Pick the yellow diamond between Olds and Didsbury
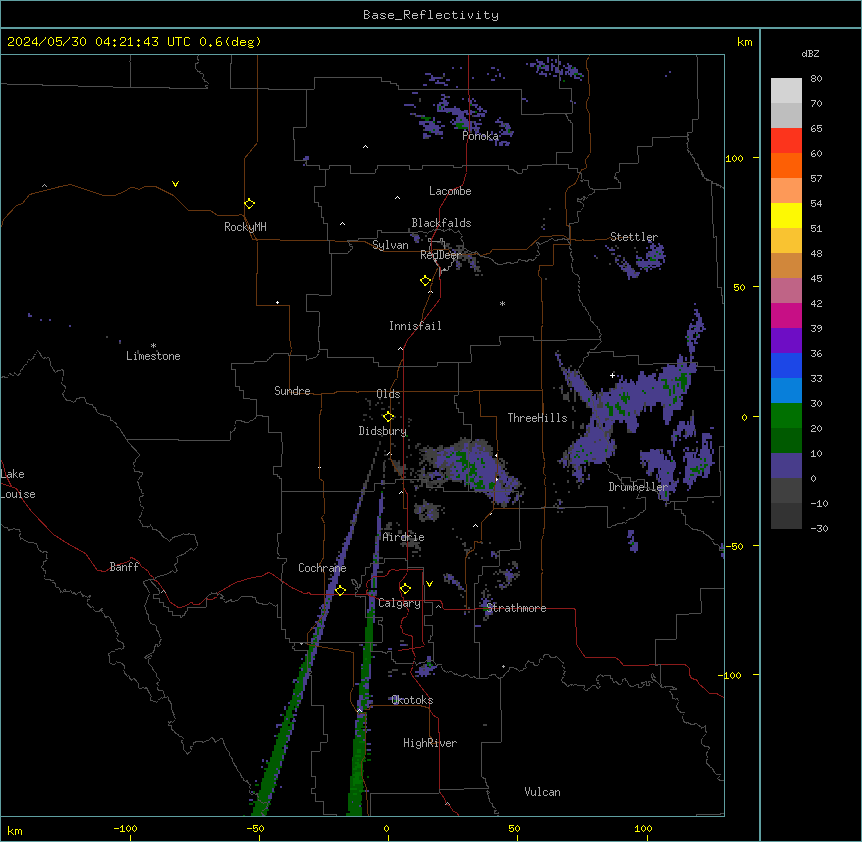The height and width of the screenshot is (842, 862). click(x=389, y=417)
